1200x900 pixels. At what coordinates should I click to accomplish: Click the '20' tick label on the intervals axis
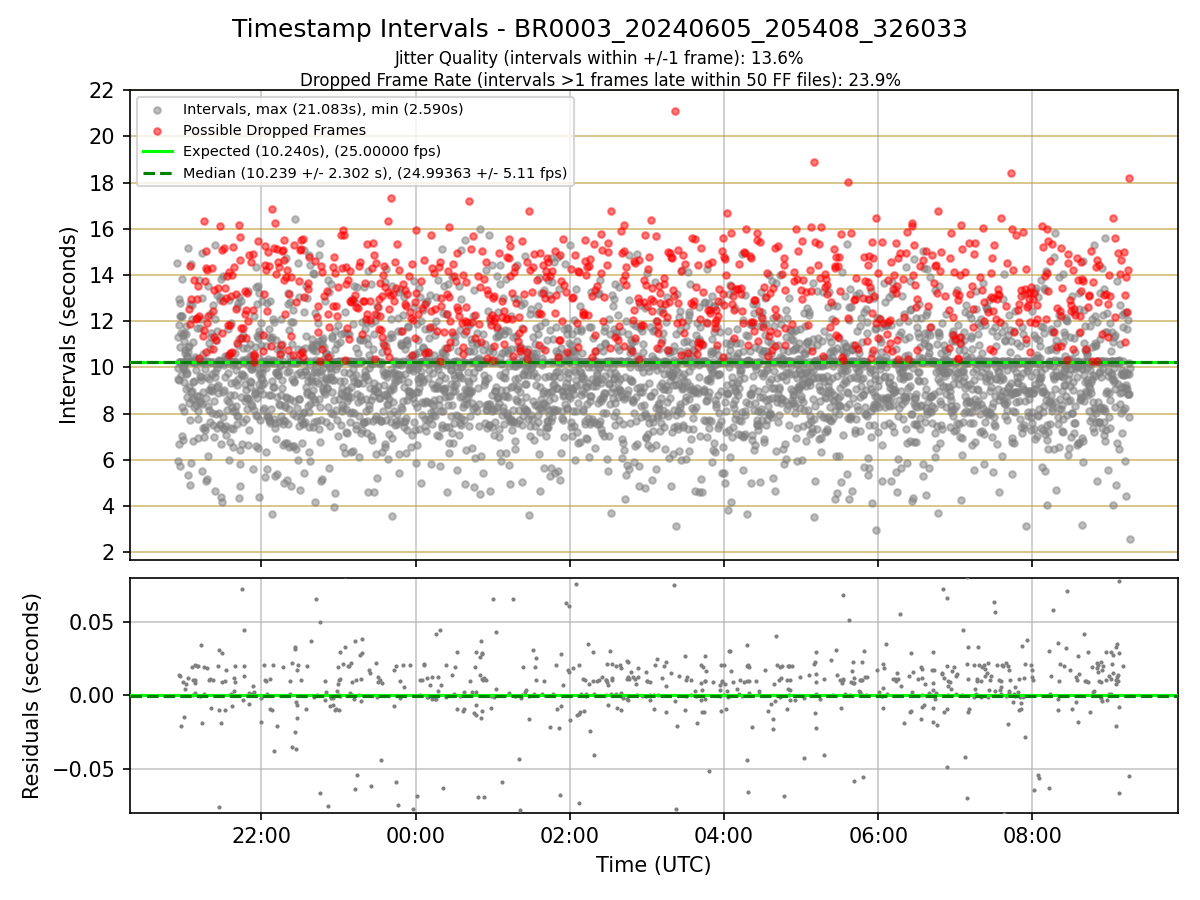(103, 136)
